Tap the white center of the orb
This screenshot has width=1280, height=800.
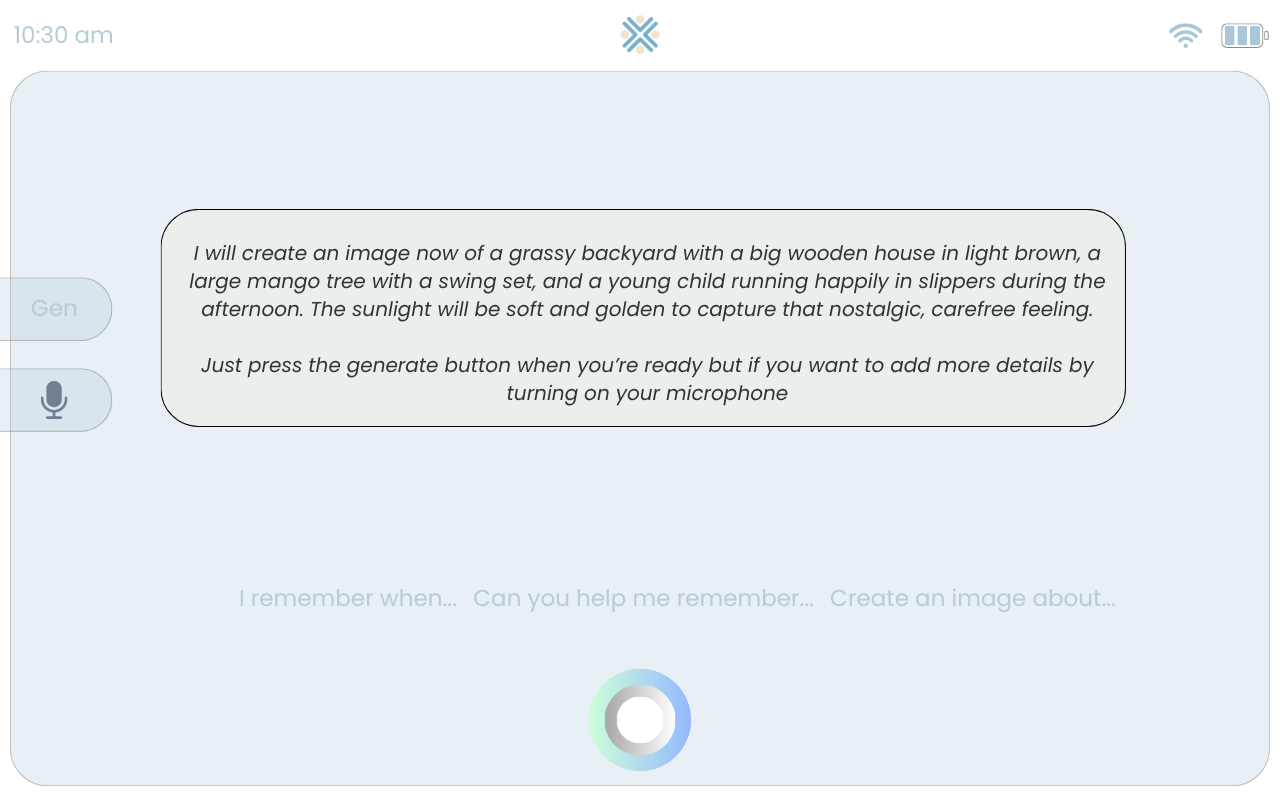pyautogui.click(x=640, y=720)
